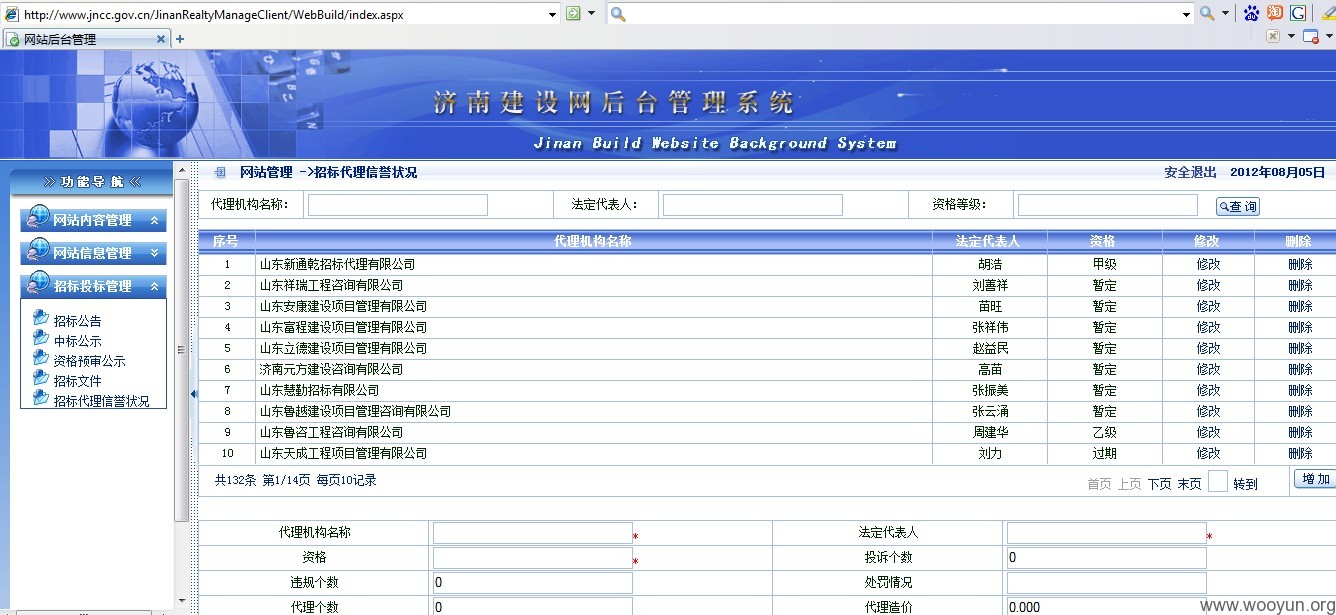Click the Baidu paw search icon
The image size is (1336, 615).
(x=1252, y=13)
